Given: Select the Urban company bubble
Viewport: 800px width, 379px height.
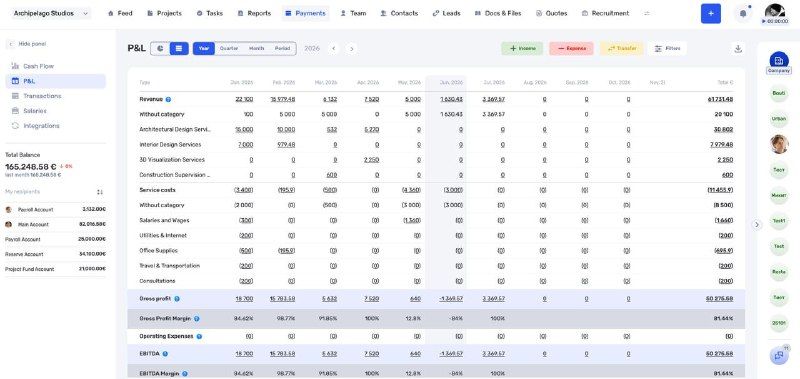Looking at the screenshot, I should tap(779, 119).
